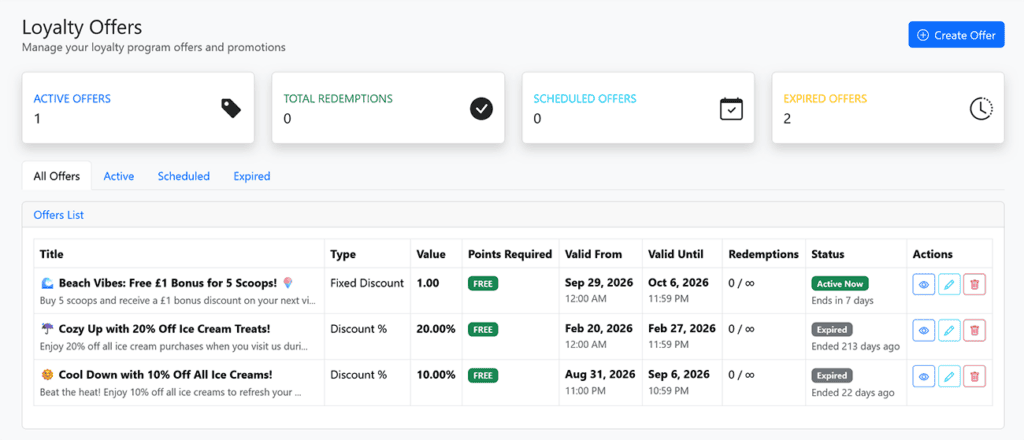Click the 'Ended 213 days ago' text
This screenshot has width=1024, height=440.
coord(856,346)
